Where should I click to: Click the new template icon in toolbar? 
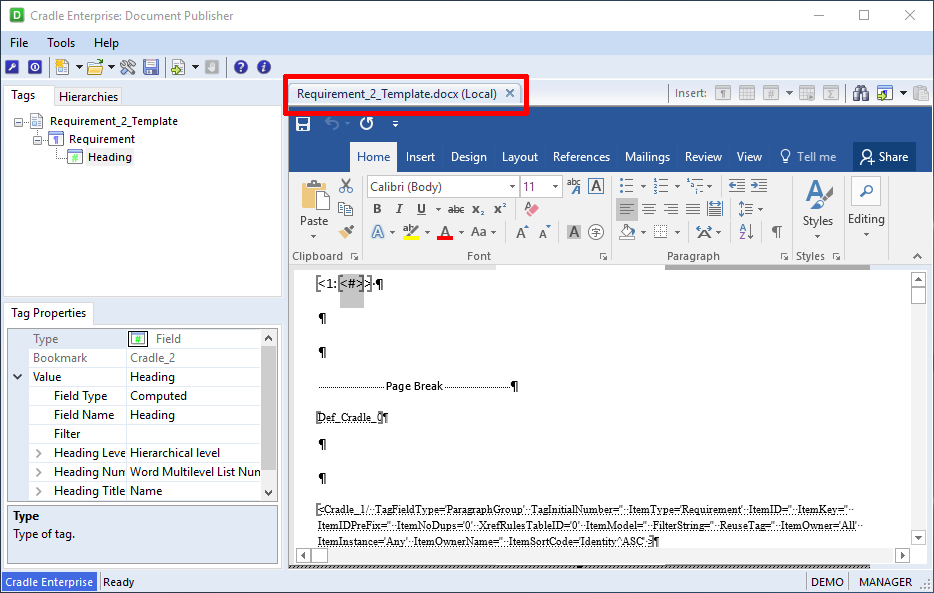[x=62, y=67]
